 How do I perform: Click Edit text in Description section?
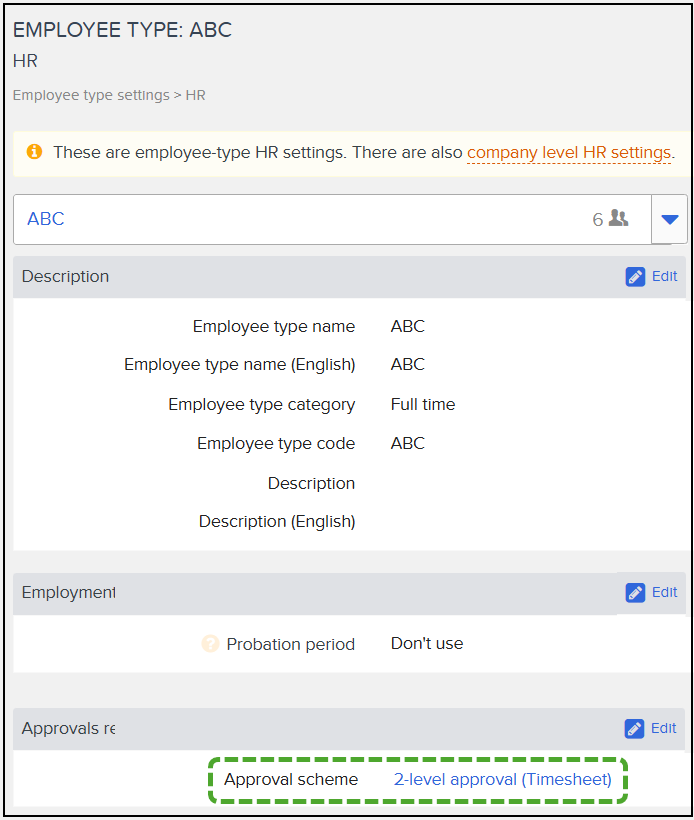664,276
